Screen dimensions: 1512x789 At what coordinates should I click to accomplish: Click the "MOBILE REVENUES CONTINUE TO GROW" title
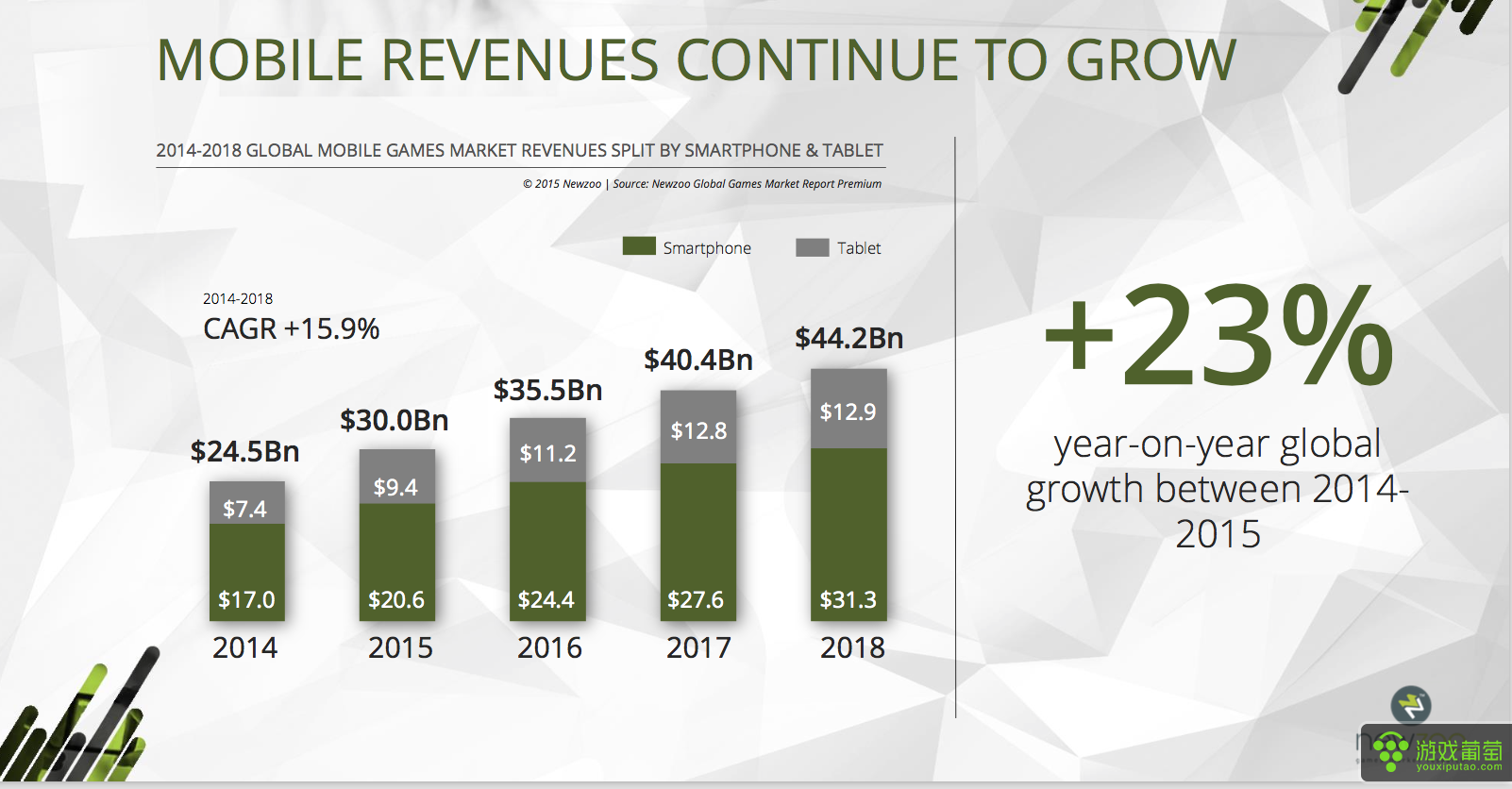[697, 60]
